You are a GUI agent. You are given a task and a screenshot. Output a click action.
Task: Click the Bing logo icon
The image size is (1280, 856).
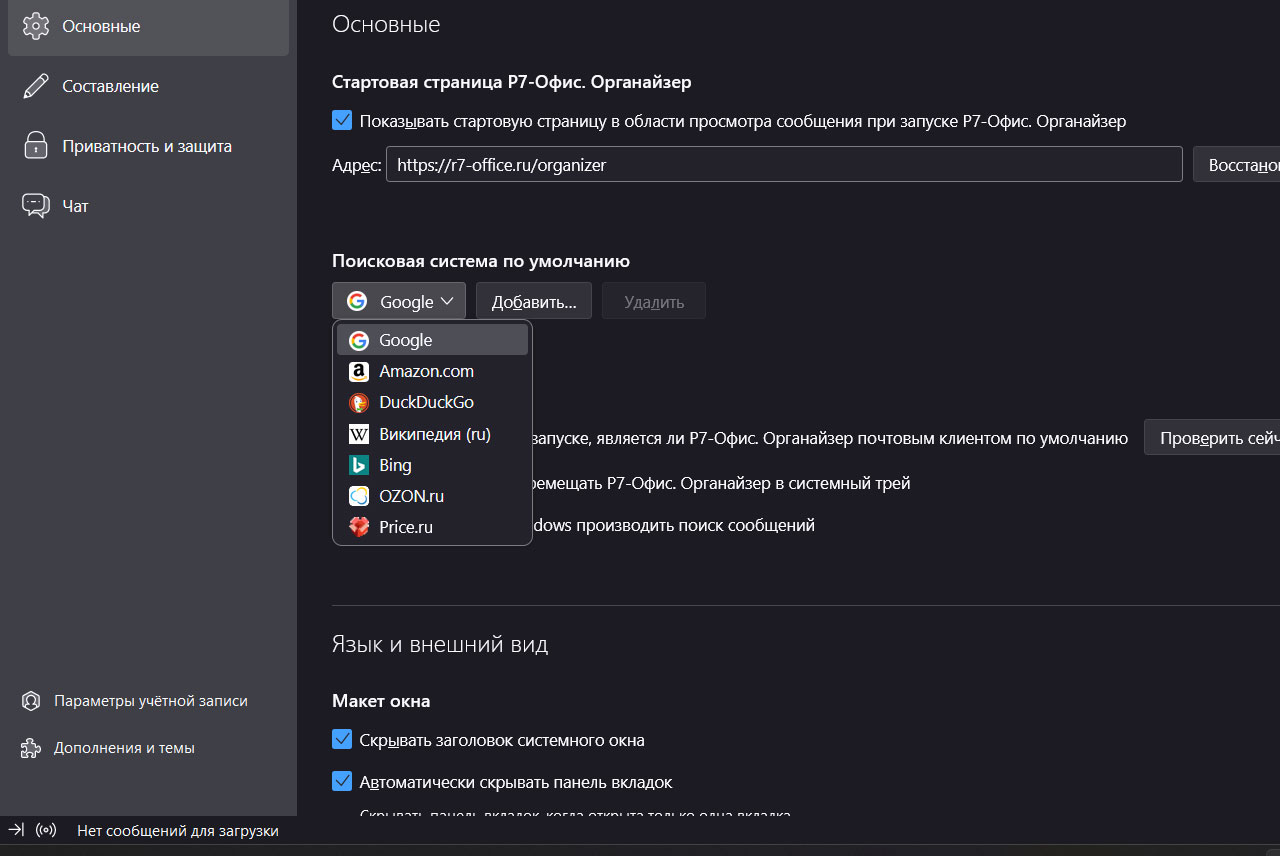pyautogui.click(x=359, y=465)
